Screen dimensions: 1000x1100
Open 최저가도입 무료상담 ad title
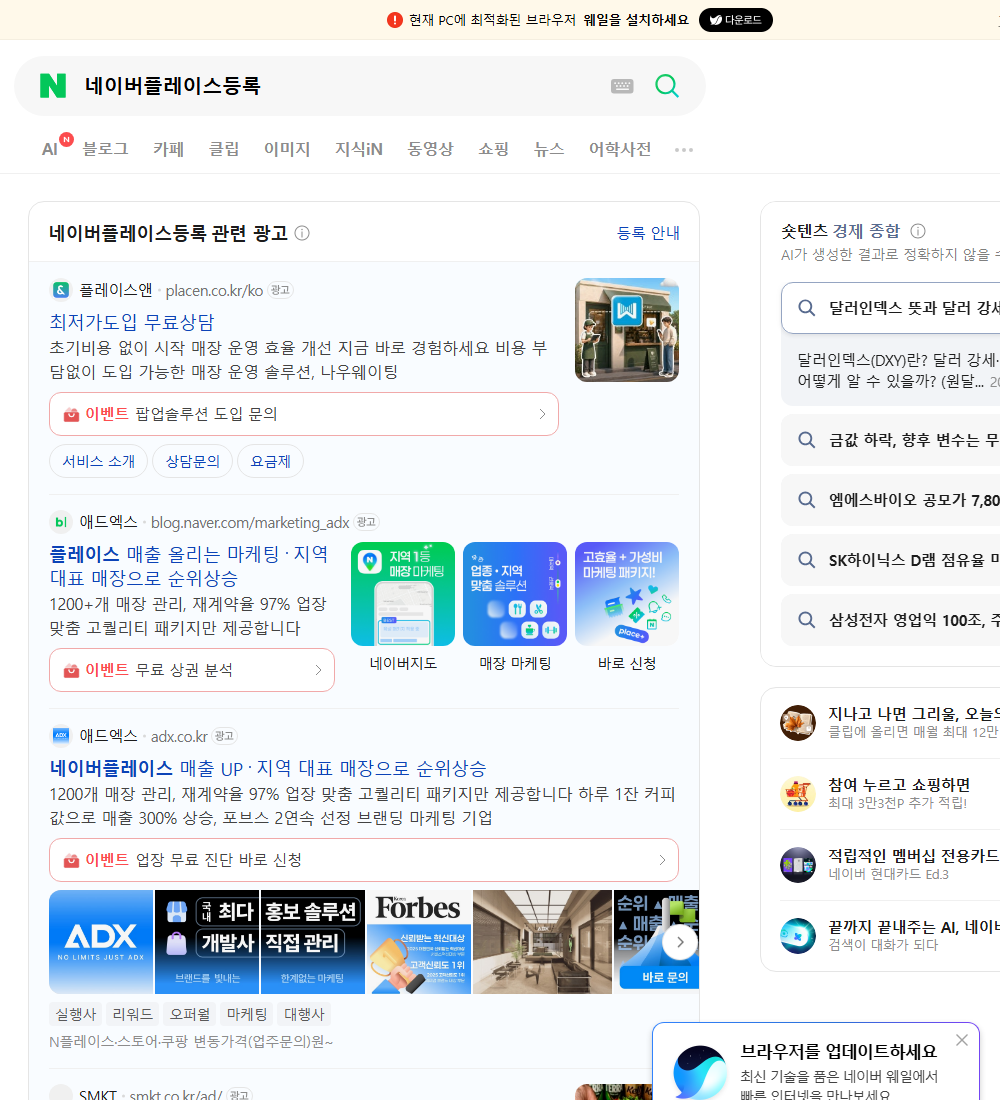pos(131,322)
